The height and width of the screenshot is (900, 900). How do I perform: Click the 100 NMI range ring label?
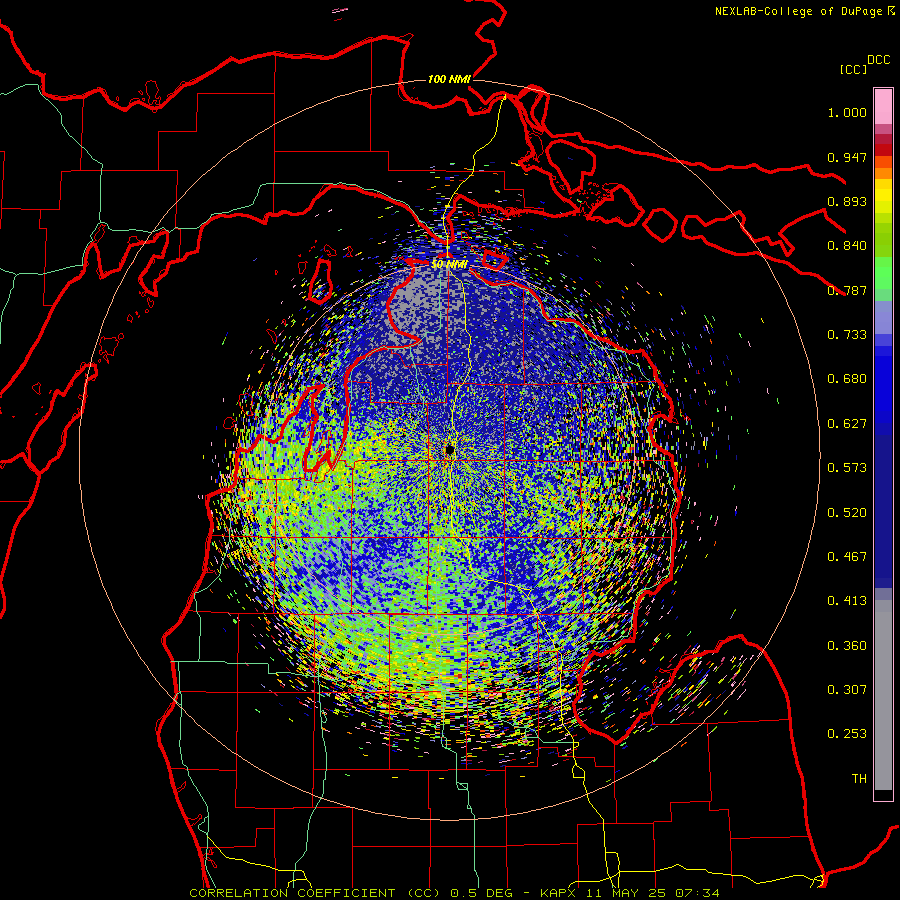click(449, 79)
